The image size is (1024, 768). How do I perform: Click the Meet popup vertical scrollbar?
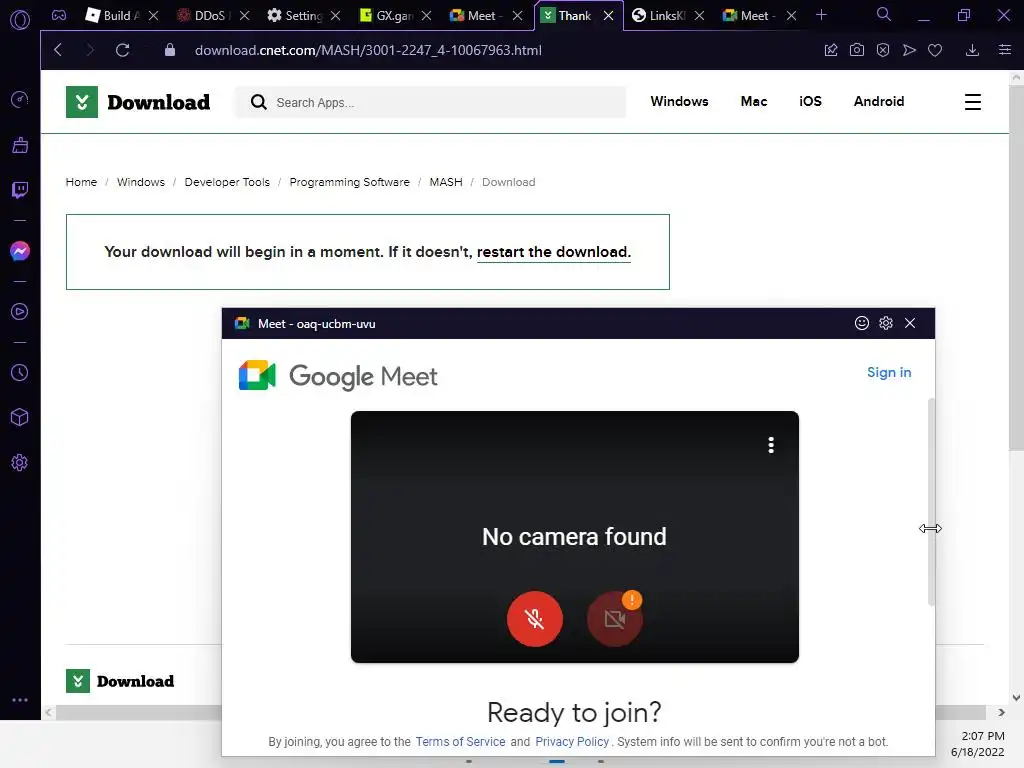931,502
